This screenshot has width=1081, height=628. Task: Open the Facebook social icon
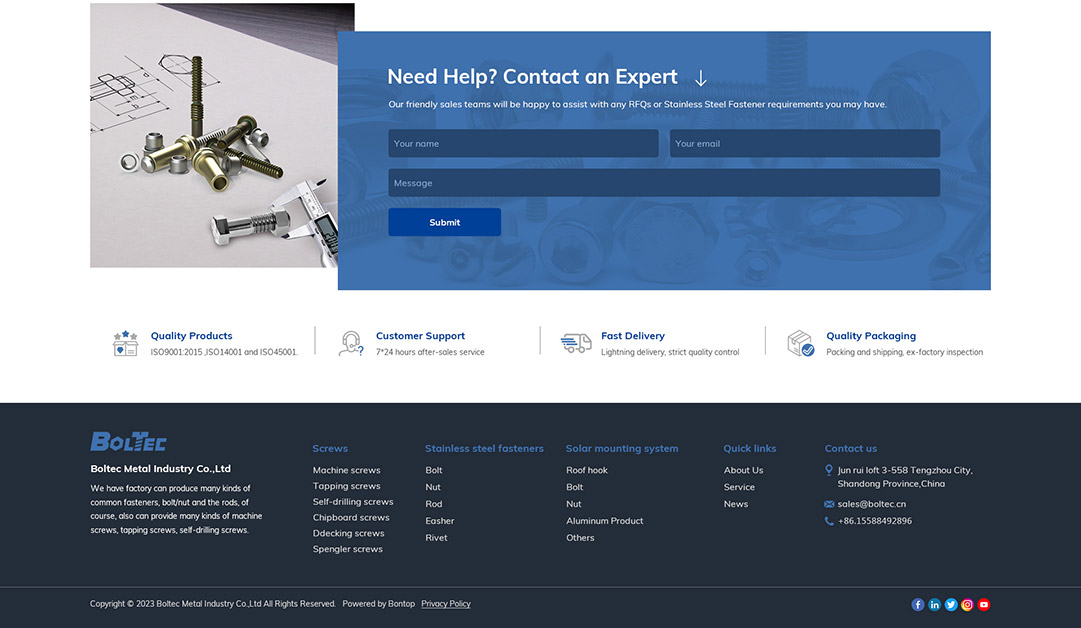click(x=918, y=604)
